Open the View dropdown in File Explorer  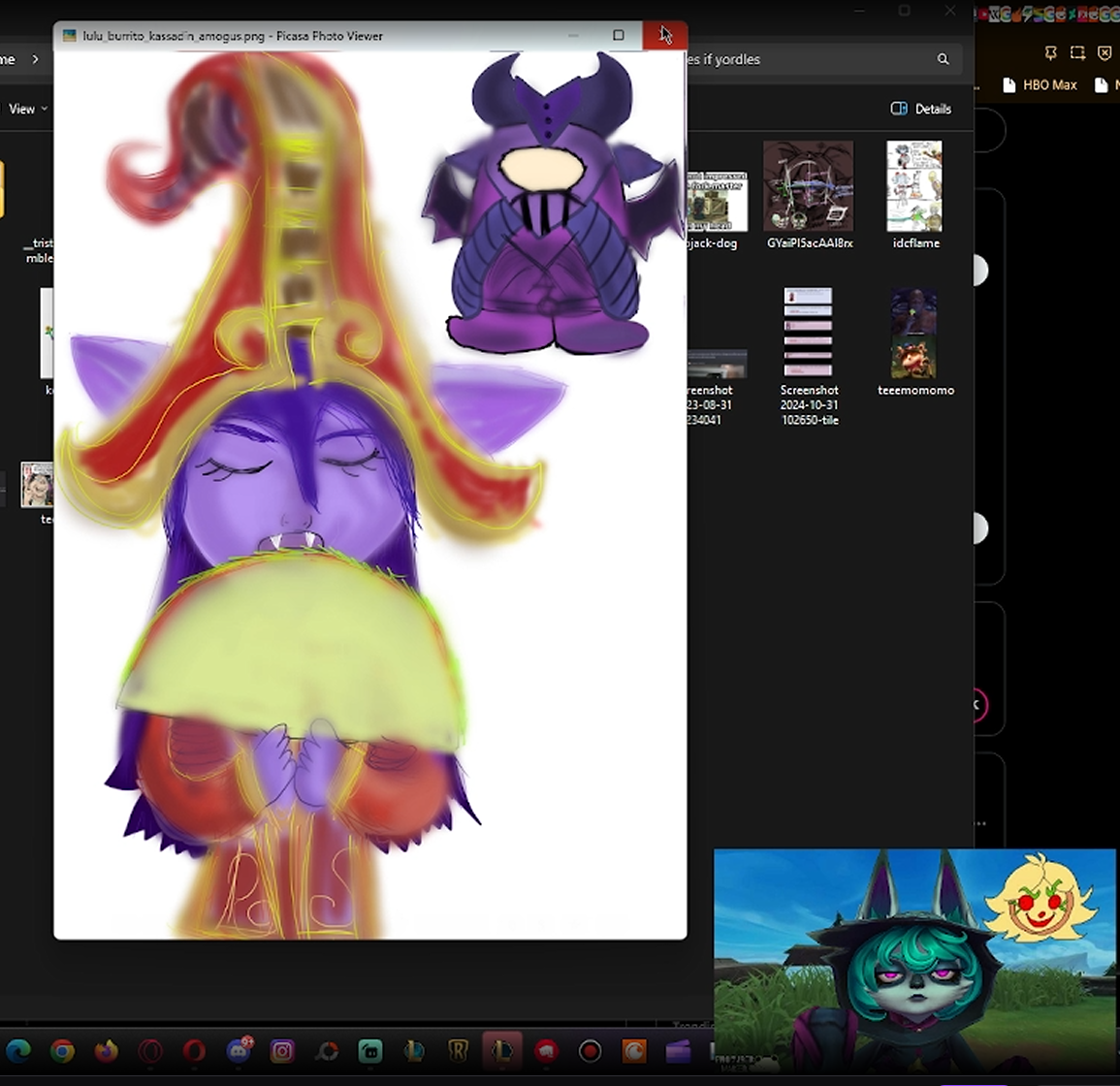point(28,109)
